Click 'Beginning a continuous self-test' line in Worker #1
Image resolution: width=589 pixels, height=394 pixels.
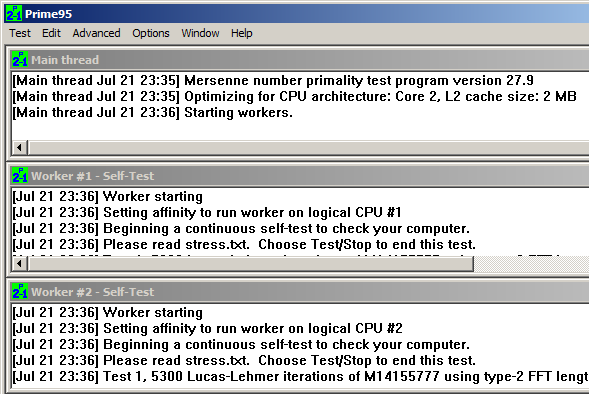click(241, 228)
